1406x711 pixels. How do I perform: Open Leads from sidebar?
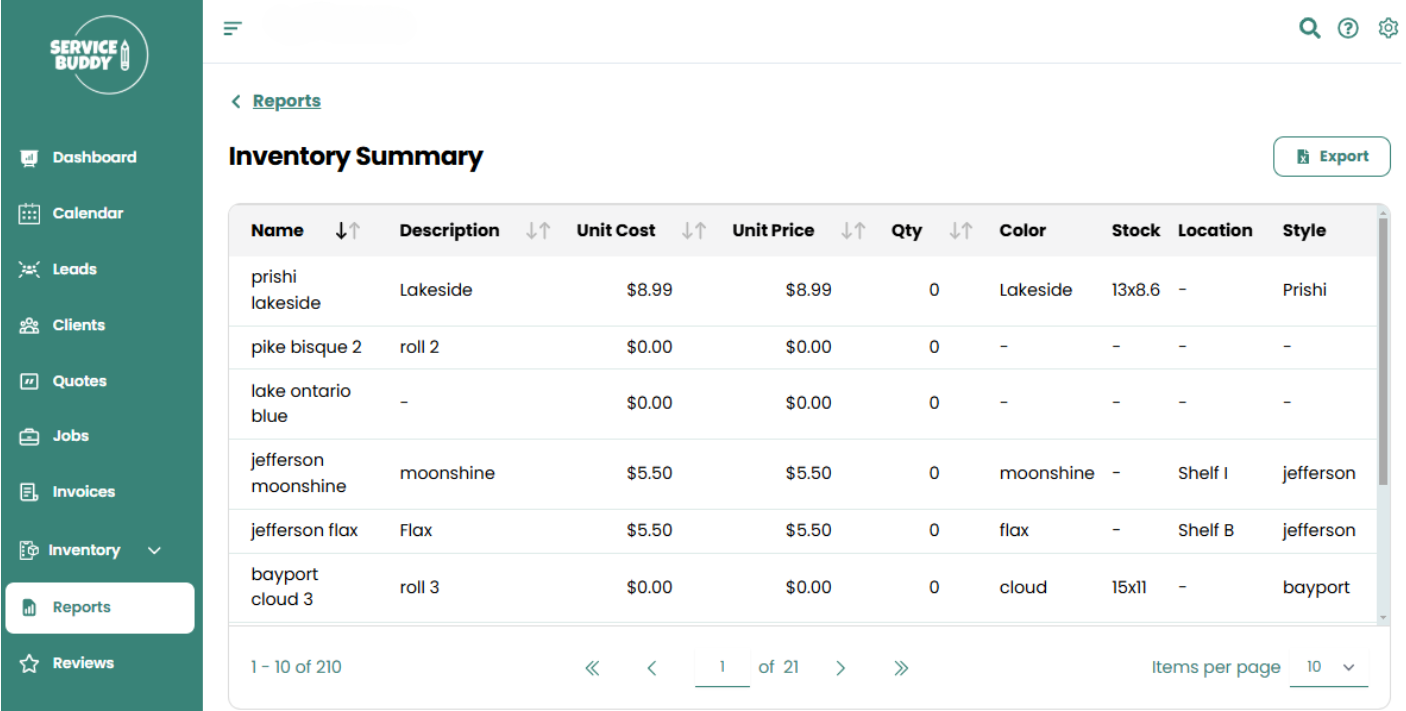pyautogui.click(x=75, y=270)
